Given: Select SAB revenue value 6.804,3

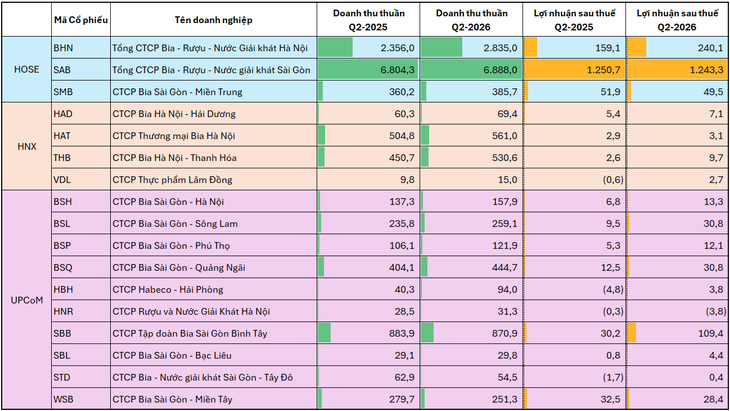Looking at the screenshot, I should click(397, 70).
